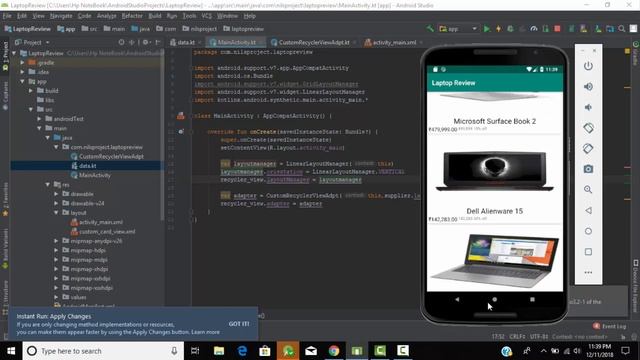Screen dimensions: 640x360
Task: Open Project panel settings gear icon
Action: [x=145, y=42]
